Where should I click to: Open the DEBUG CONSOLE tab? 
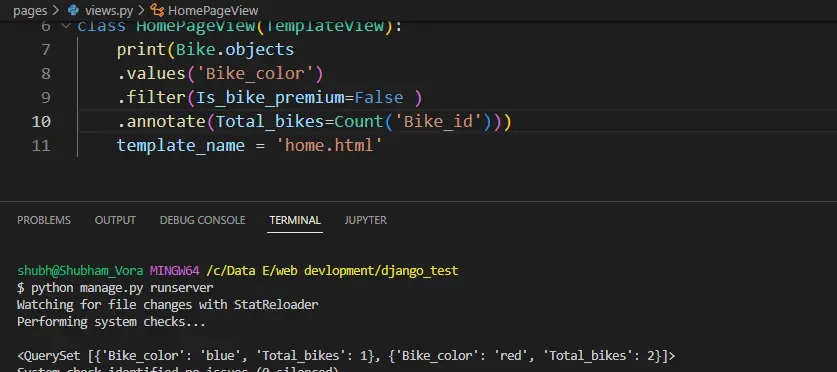coord(202,220)
